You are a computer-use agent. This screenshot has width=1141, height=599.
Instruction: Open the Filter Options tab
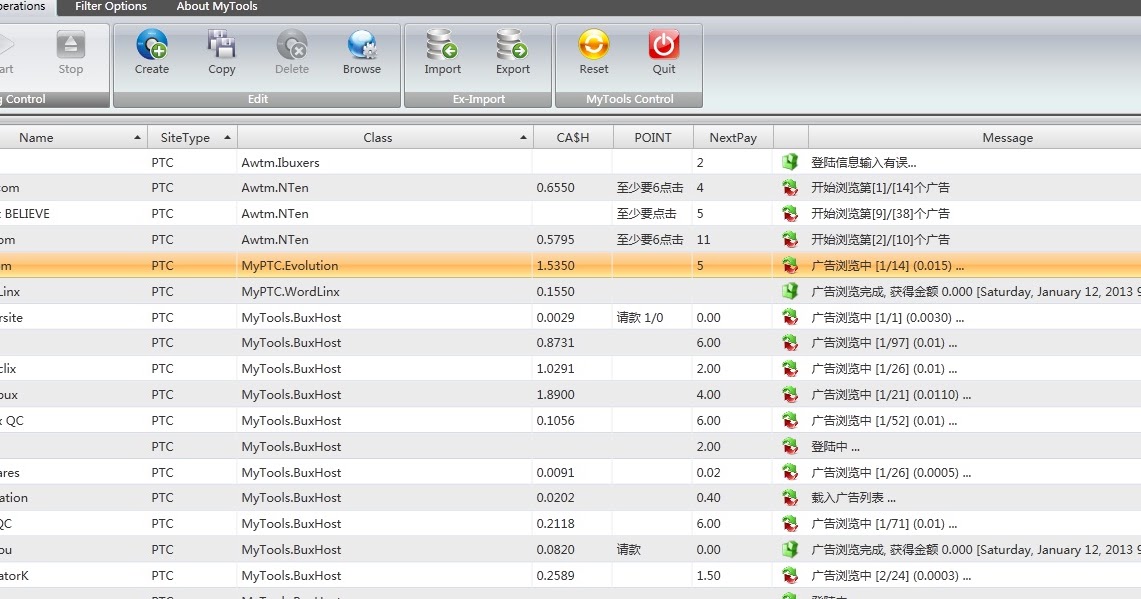(x=111, y=7)
